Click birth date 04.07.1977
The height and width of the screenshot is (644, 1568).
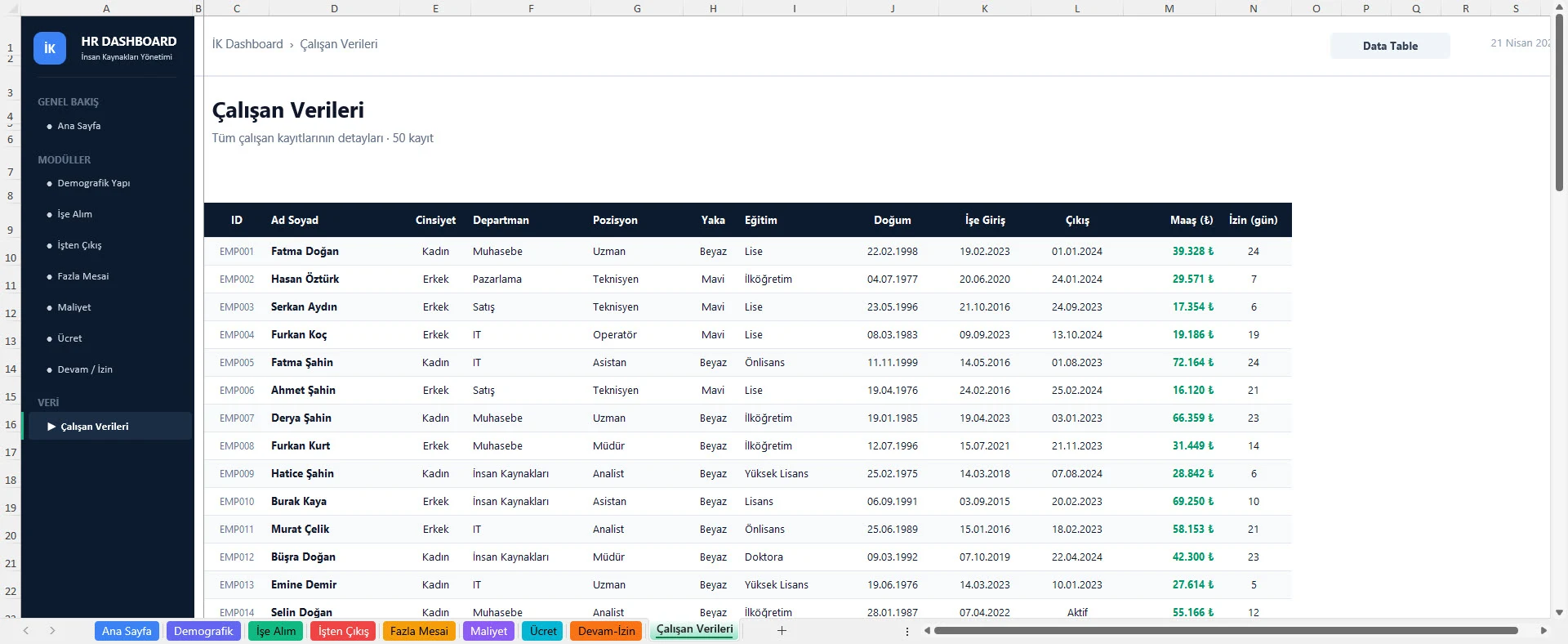coord(893,279)
